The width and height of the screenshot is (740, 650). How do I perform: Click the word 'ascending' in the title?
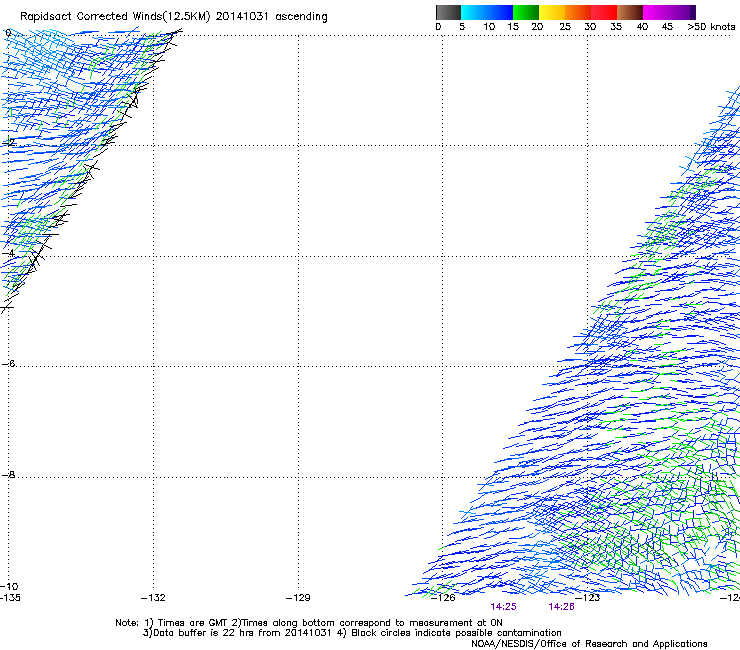tap(301, 17)
